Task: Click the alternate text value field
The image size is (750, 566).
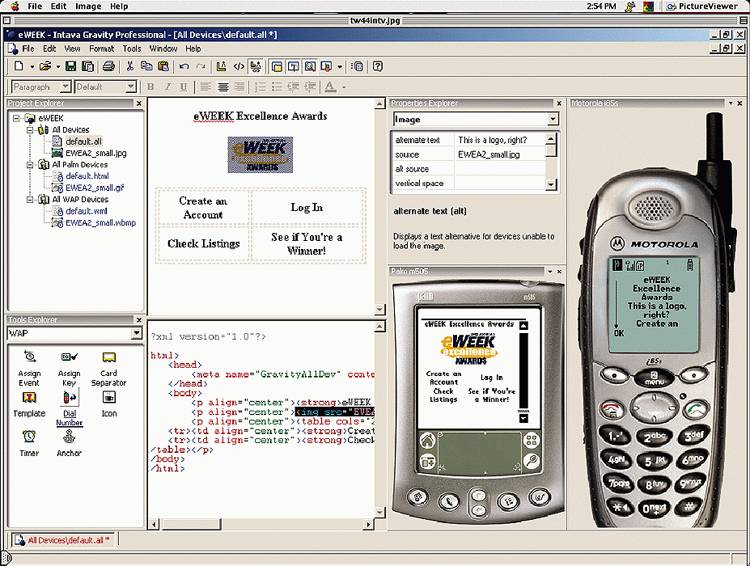Action: pyautogui.click(x=499, y=140)
